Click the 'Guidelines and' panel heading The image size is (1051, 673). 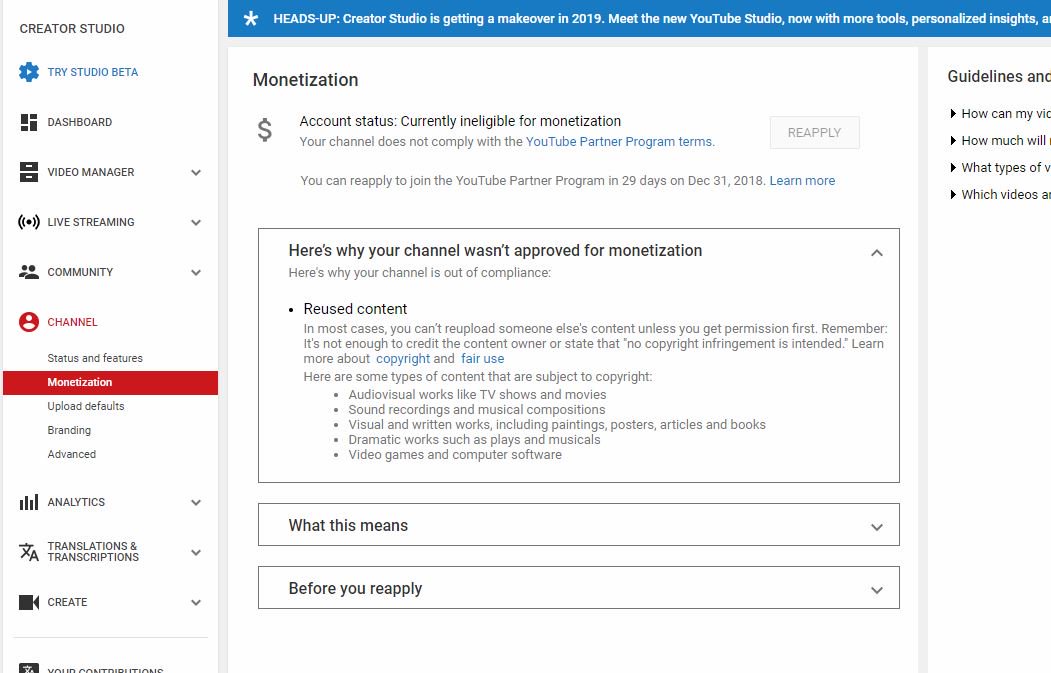click(x=999, y=76)
